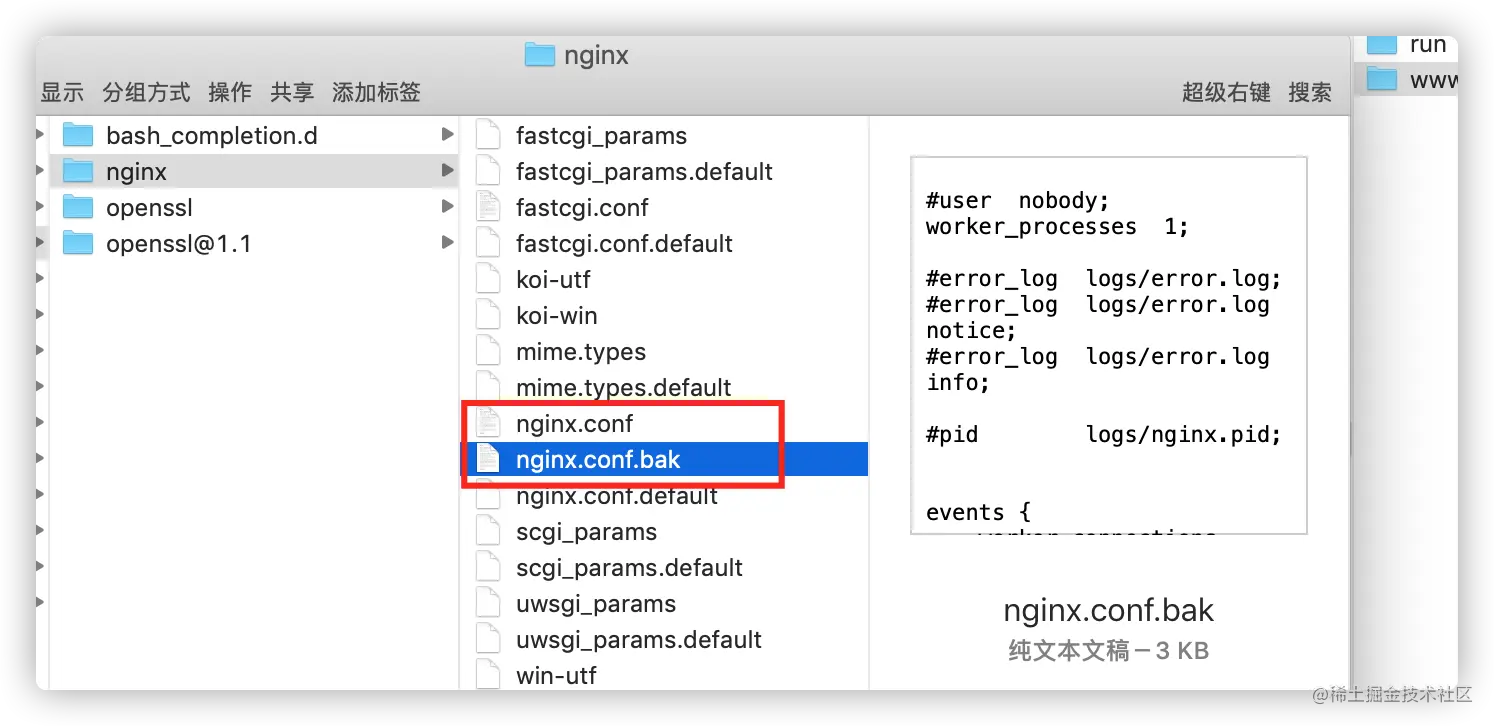This screenshot has width=1494, height=726.
Task: Select the fastcgi_params.default file name
Action: pyautogui.click(x=644, y=171)
